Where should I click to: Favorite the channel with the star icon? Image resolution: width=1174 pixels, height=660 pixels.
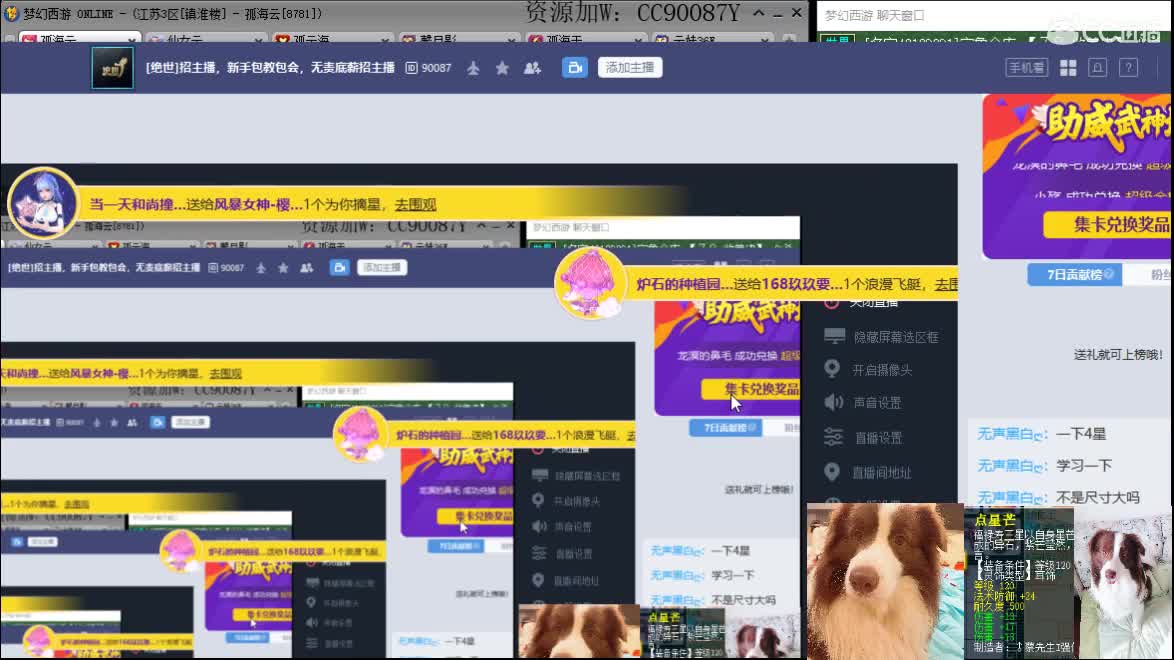[502, 68]
